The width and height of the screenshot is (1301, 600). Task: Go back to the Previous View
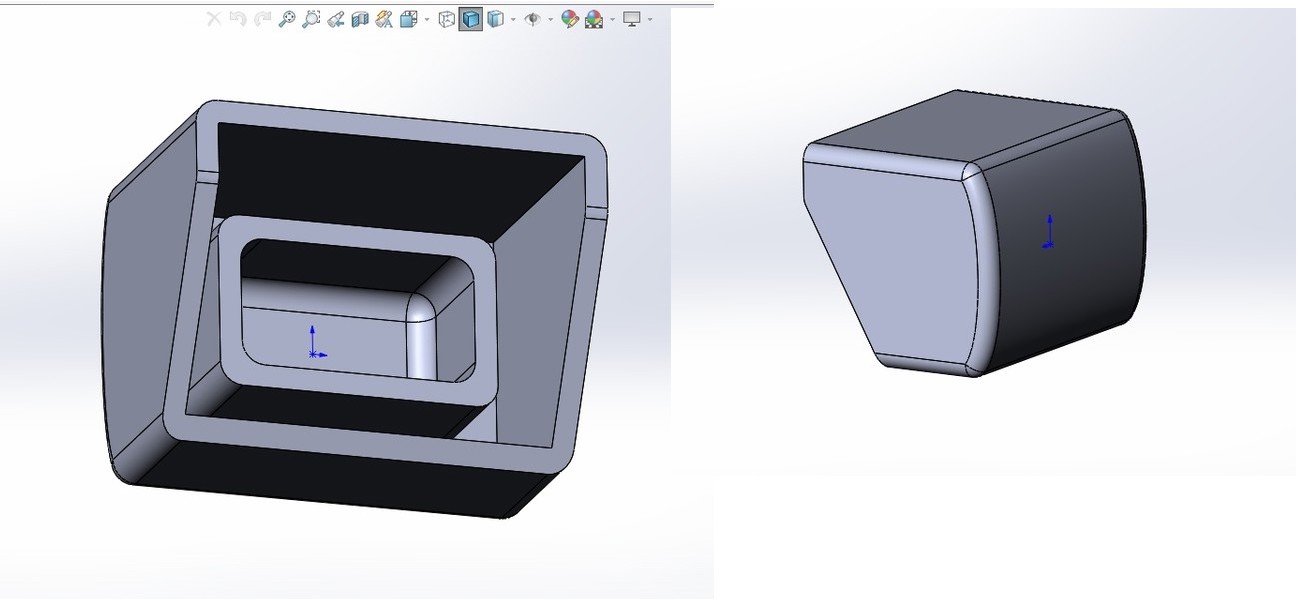[x=336, y=19]
